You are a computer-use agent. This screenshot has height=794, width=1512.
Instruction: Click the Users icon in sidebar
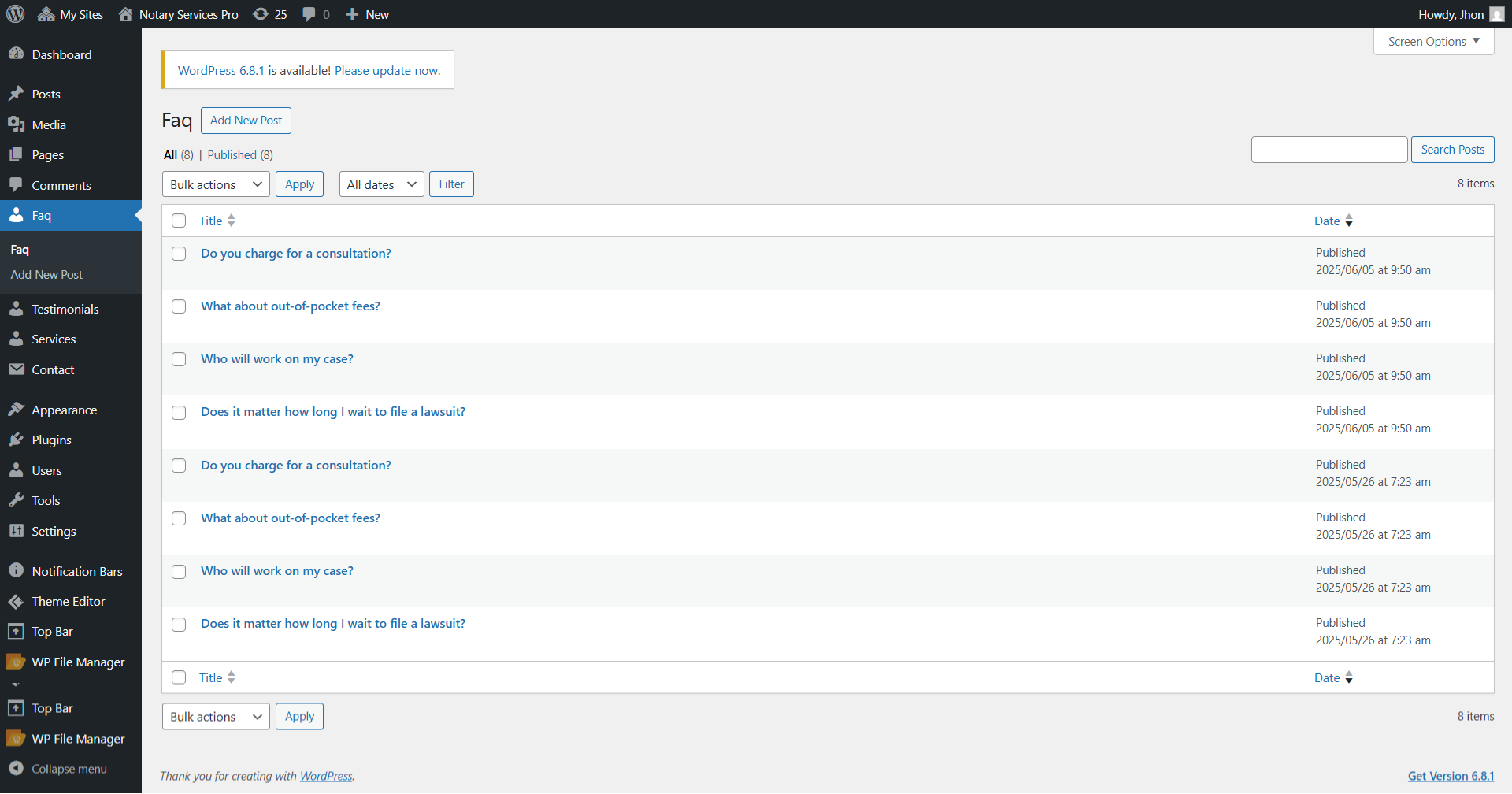[x=16, y=470]
